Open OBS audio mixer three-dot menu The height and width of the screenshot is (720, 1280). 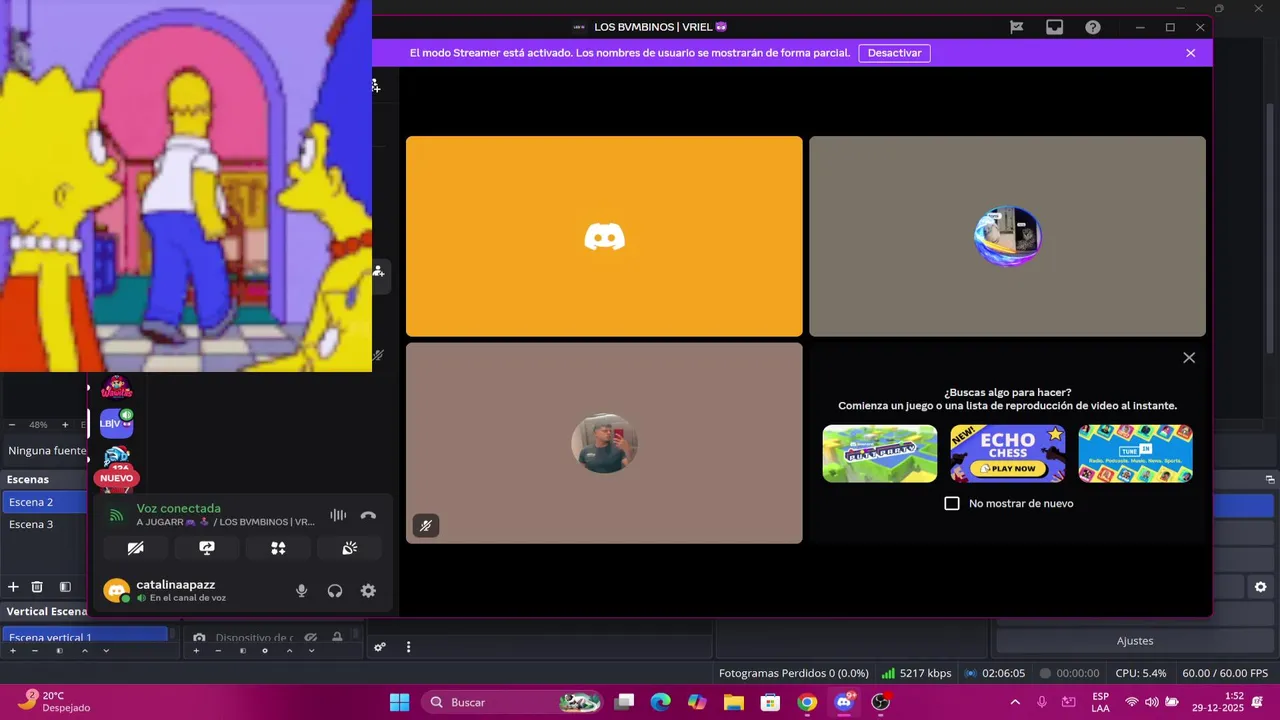408,647
